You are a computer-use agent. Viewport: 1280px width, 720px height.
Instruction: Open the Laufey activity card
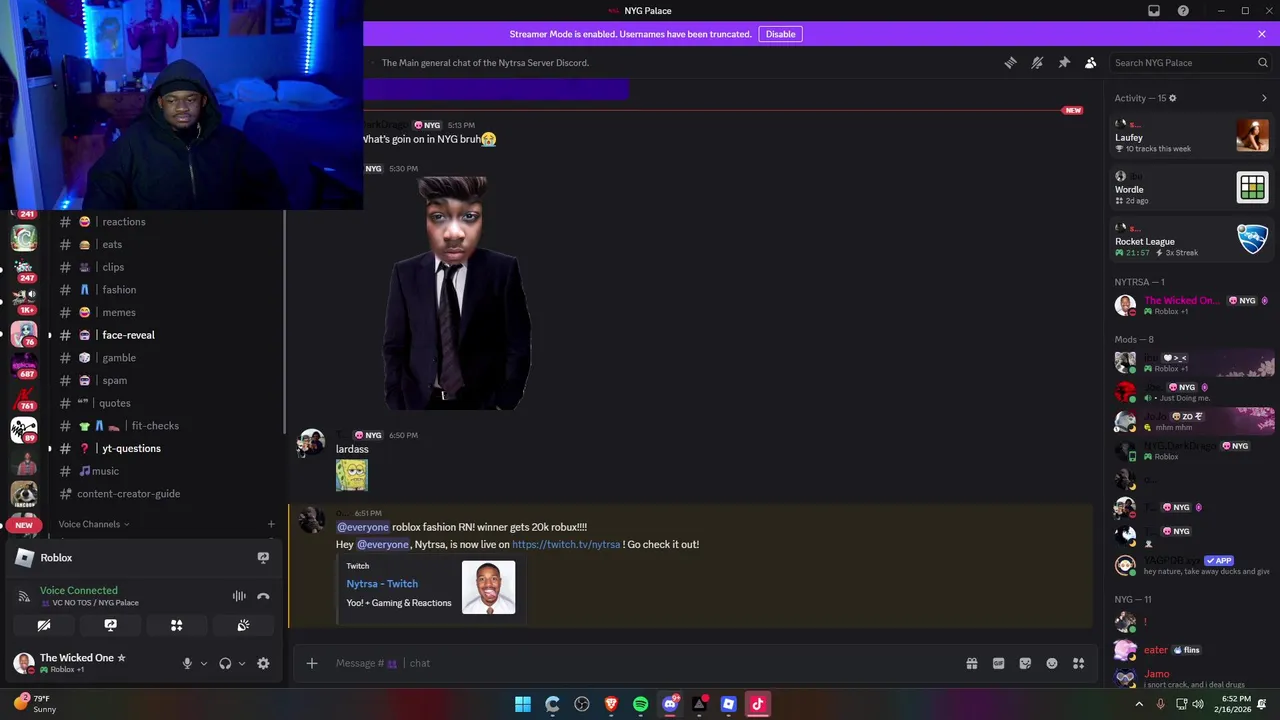[1192, 135]
